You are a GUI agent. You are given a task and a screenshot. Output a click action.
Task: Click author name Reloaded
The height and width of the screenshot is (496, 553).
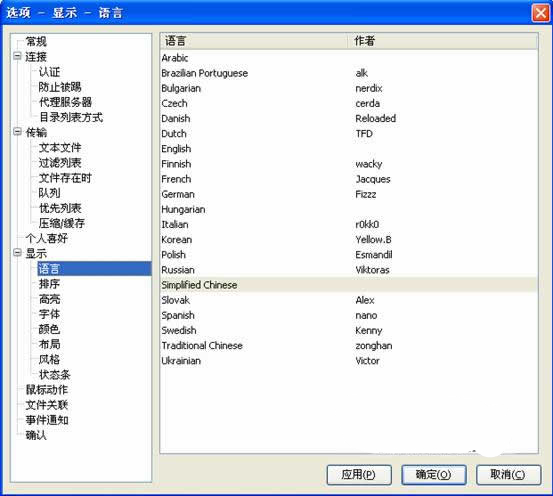click(x=376, y=119)
